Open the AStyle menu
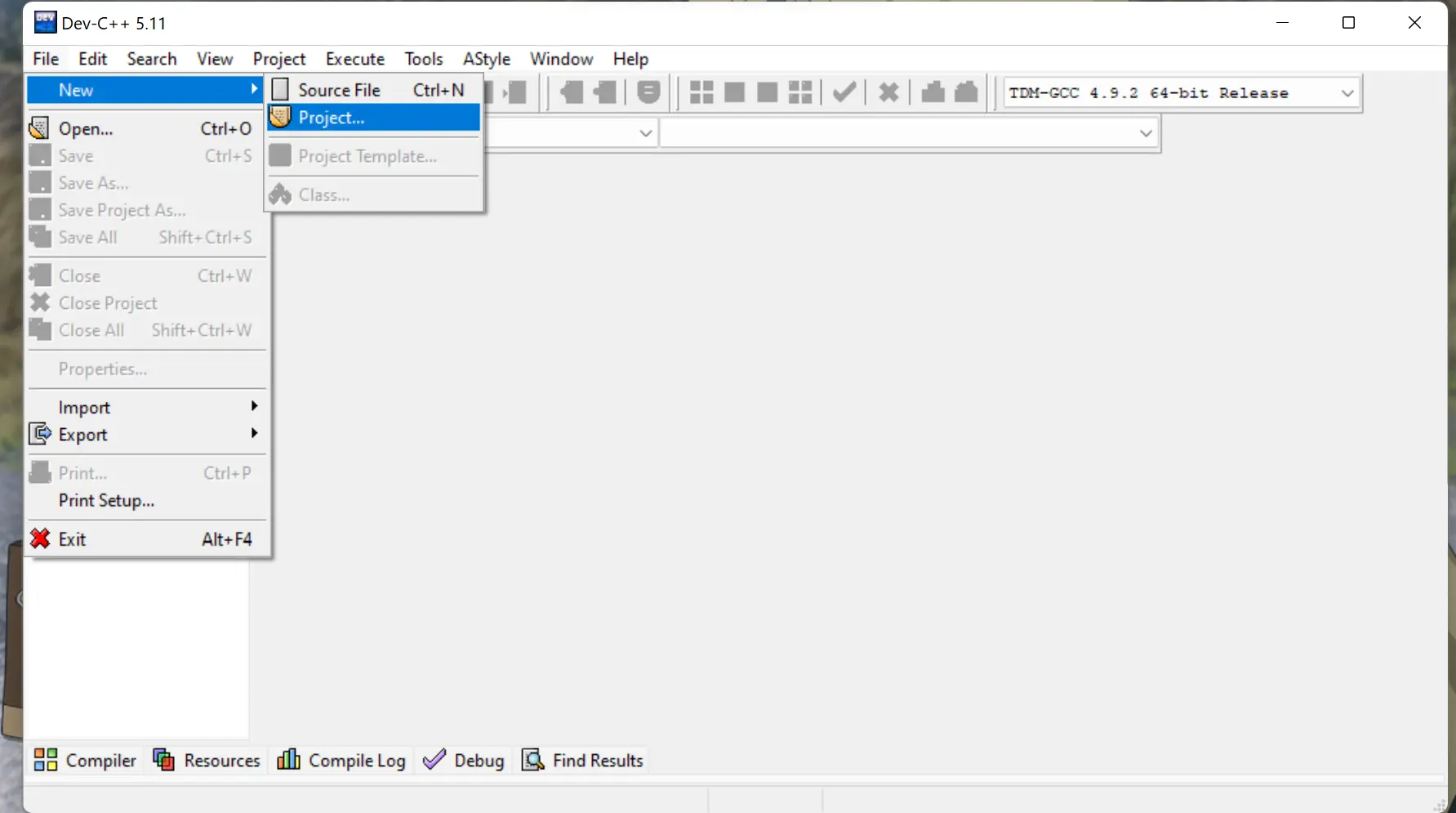This screenshot has width=1456, height=813. pyautogui.click(x=486, y=59)
